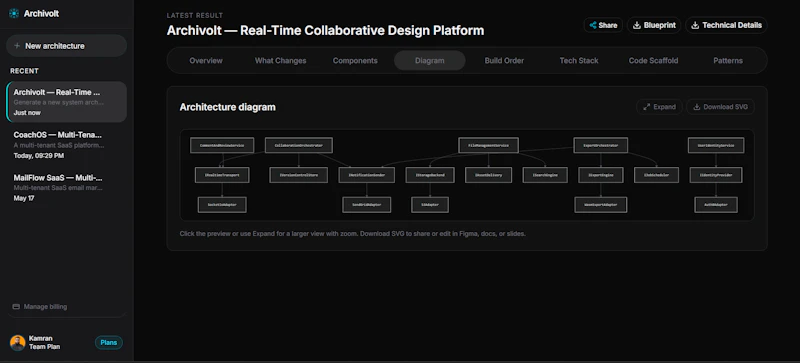Select the Diagram tab
The width and height of the screenshot is (800, 363).
pos(430,60)
